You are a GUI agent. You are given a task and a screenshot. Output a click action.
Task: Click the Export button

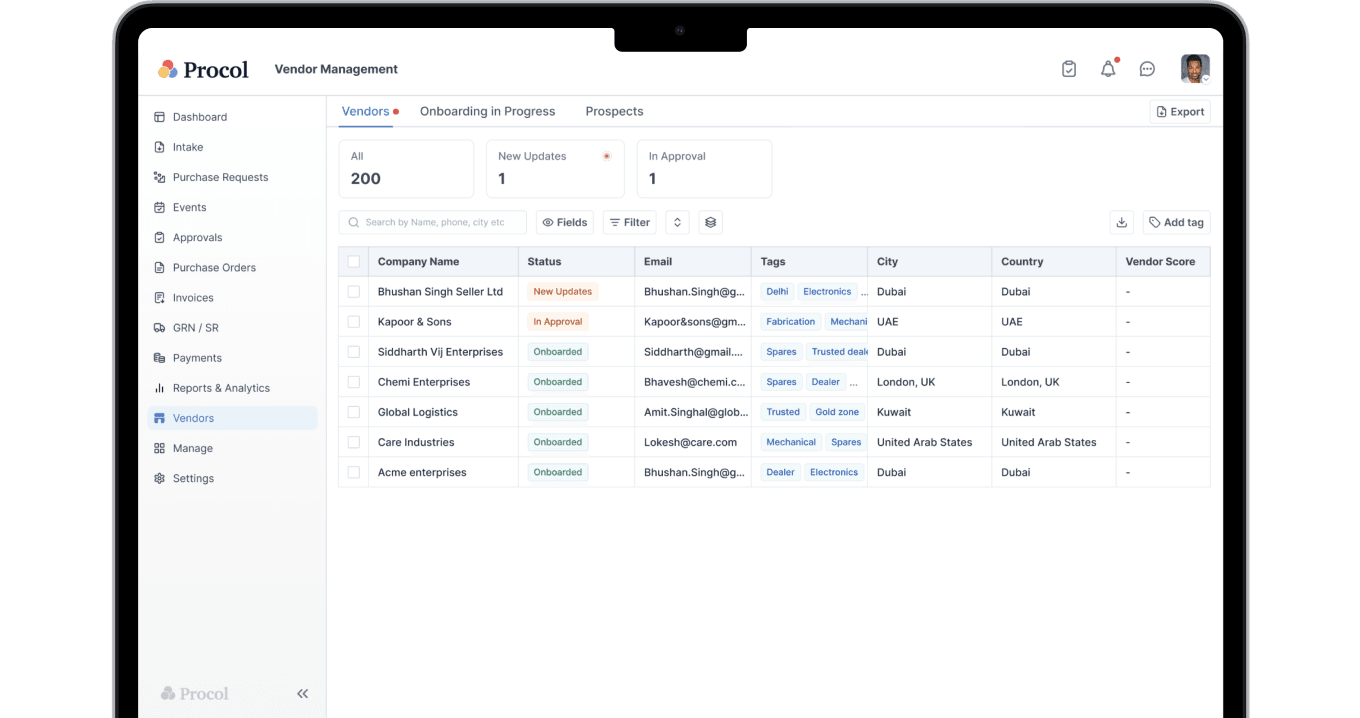(1180, 111)
